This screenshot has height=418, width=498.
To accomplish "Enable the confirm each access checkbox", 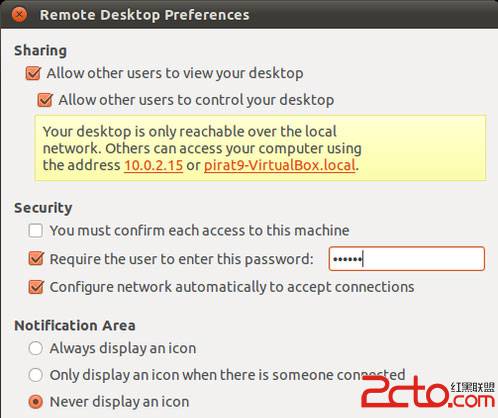I will [x=35, y=230].
